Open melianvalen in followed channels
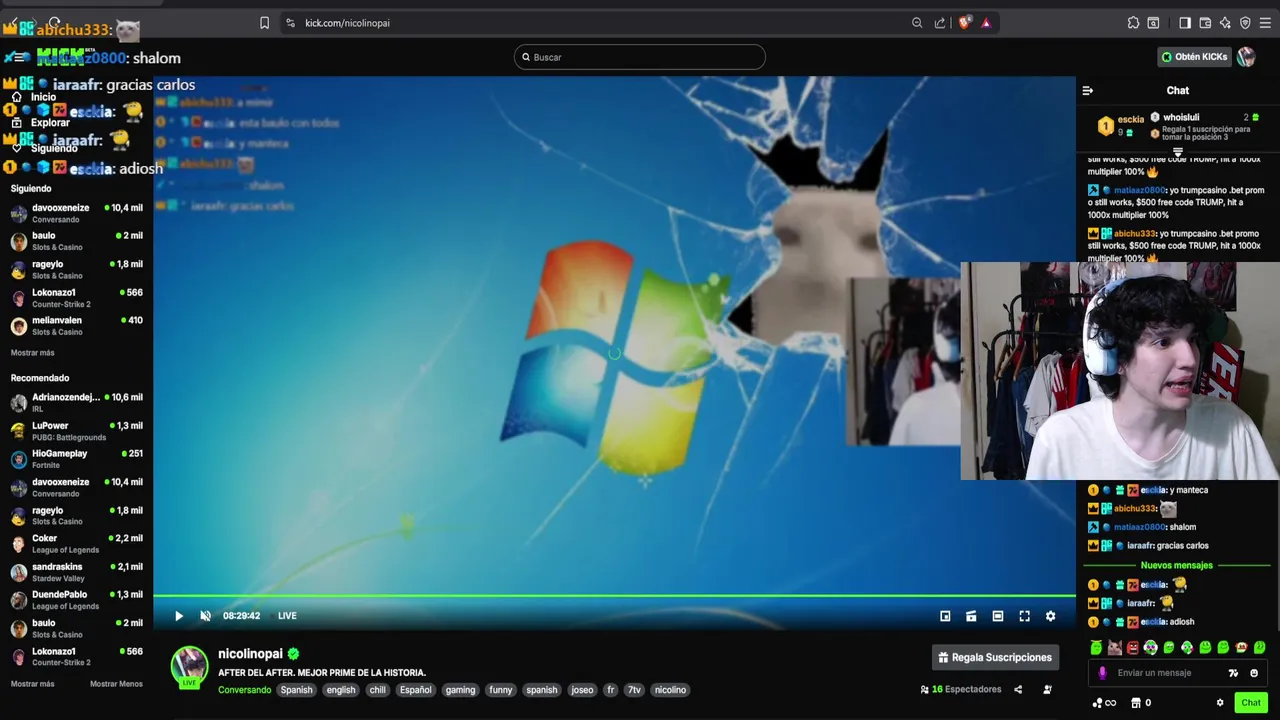This screenshot has height=720, width=1280. point(76,326)
